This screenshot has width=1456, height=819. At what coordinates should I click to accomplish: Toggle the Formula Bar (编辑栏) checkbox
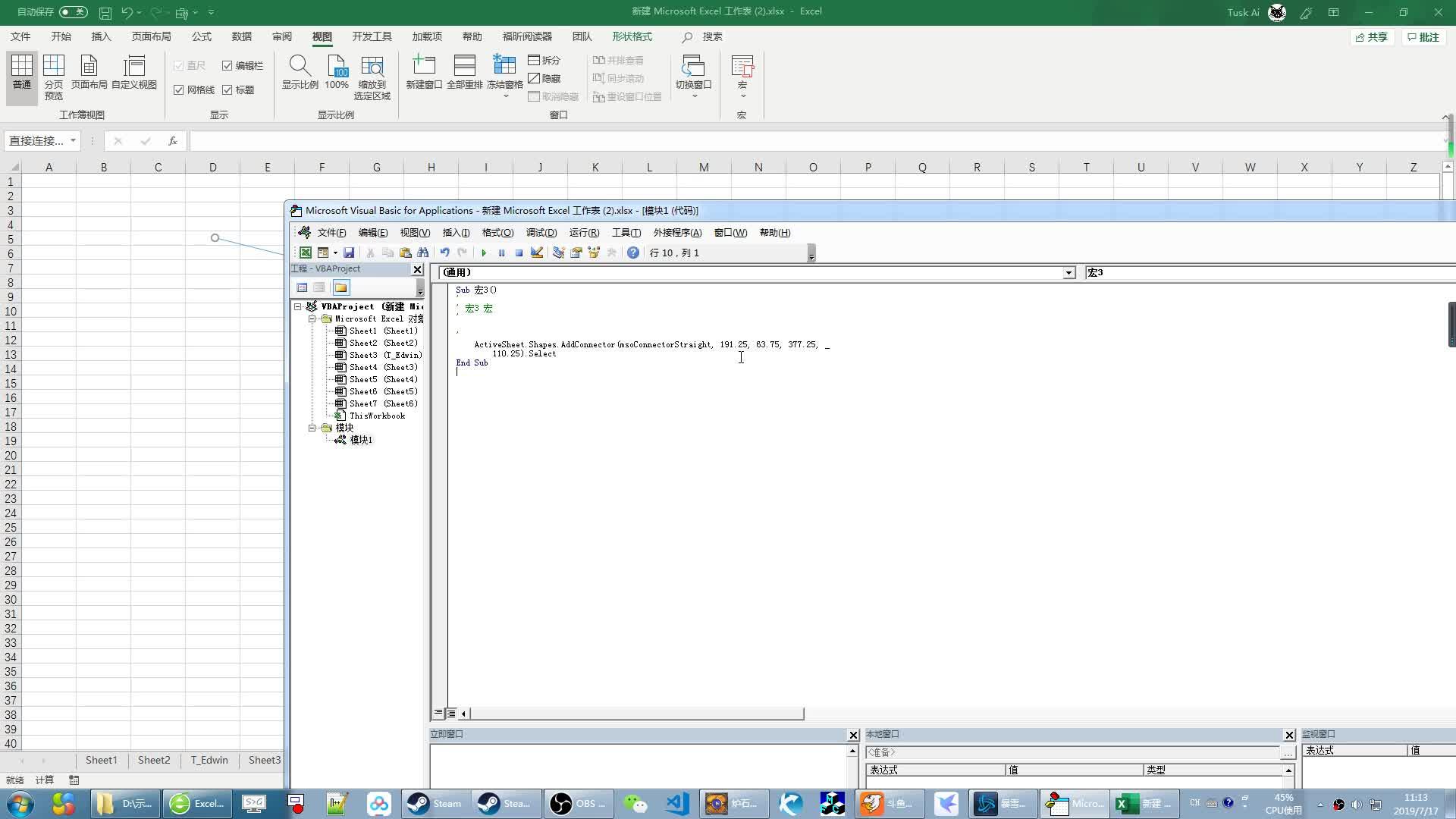click(x=227, y=66)
